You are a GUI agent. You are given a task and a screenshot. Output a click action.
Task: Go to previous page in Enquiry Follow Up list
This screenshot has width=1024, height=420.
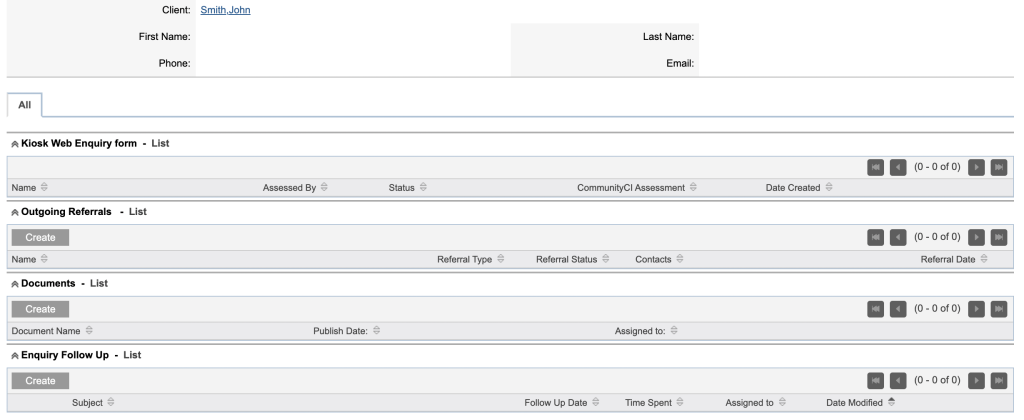[898, 380]
